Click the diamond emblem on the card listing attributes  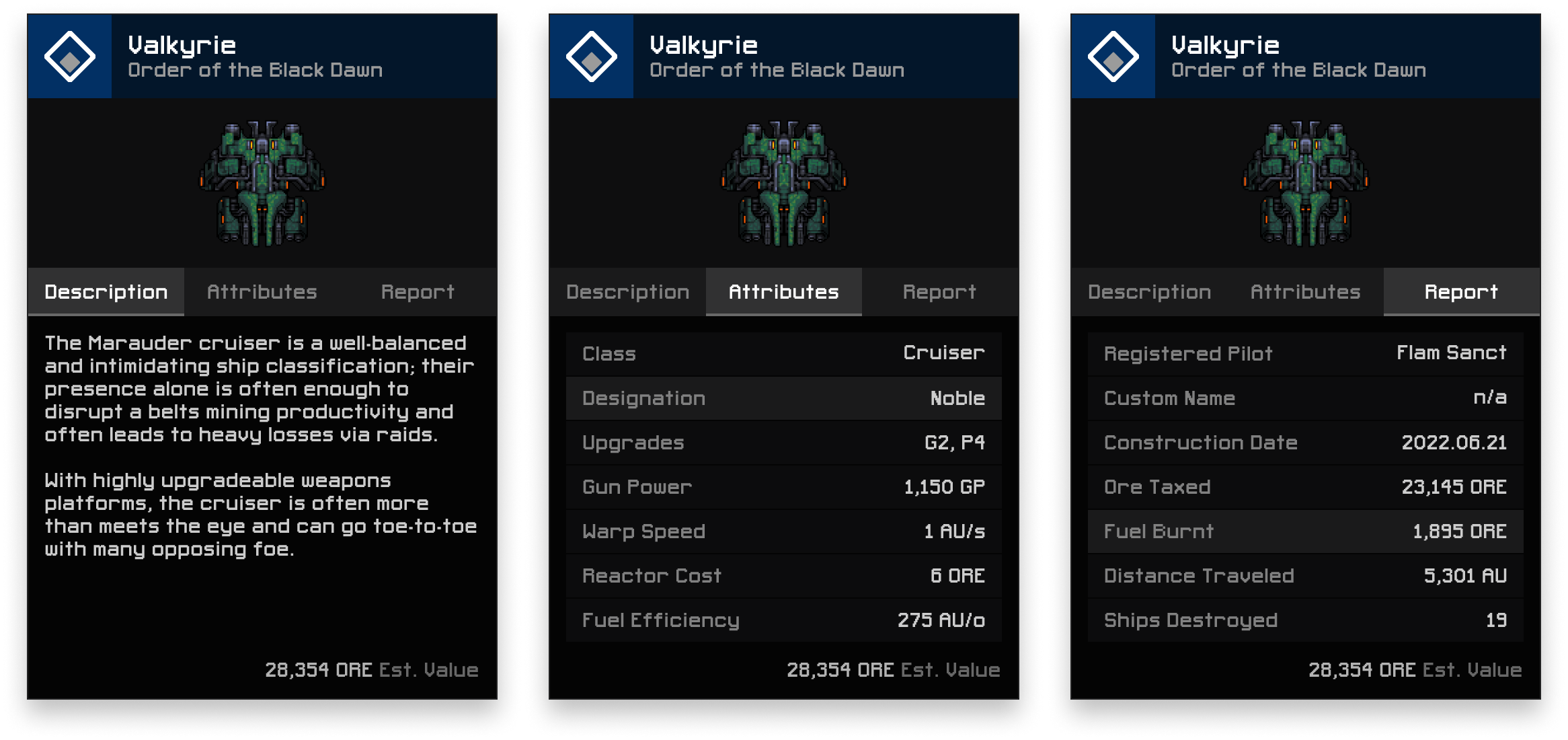point(592,57)
